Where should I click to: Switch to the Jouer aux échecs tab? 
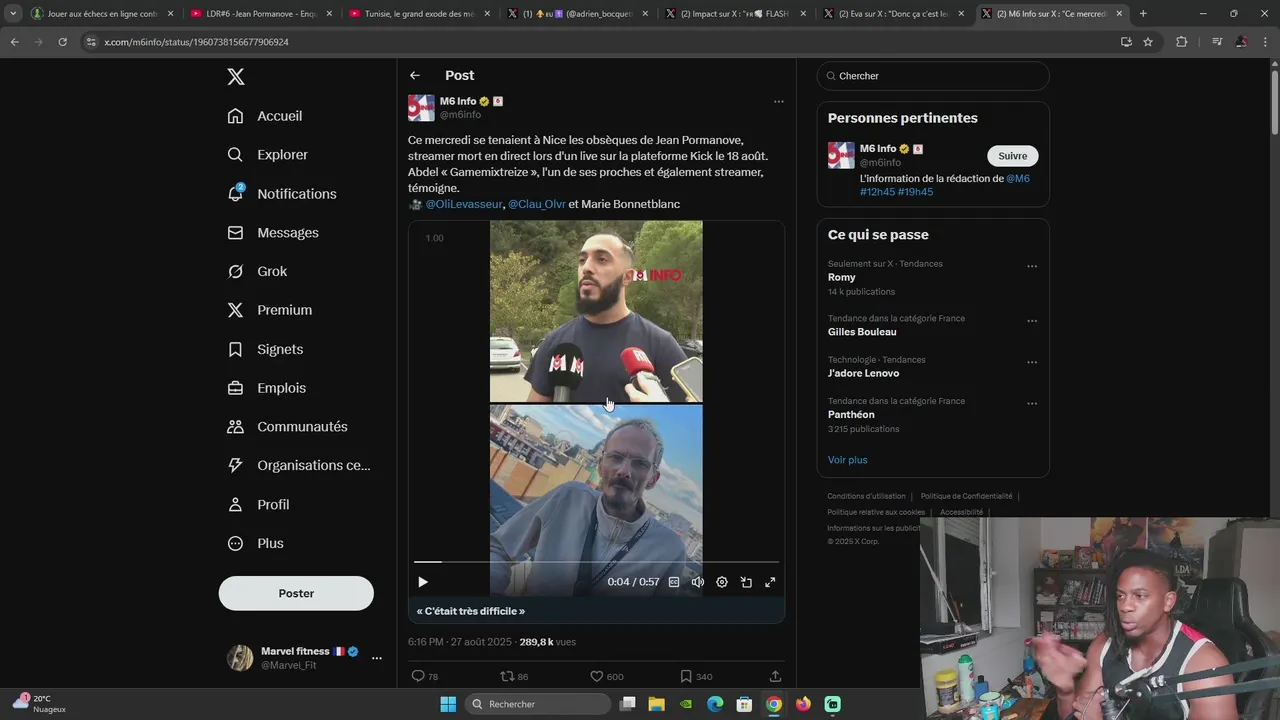[101, 14]
